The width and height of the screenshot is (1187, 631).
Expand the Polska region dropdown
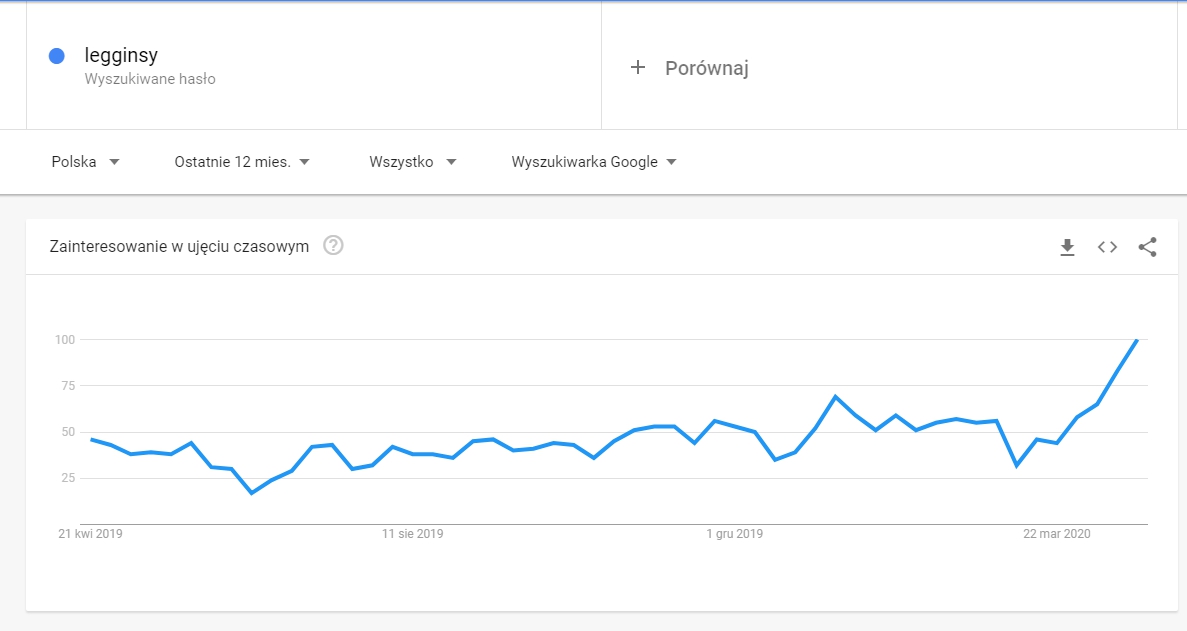pos(85,162)
